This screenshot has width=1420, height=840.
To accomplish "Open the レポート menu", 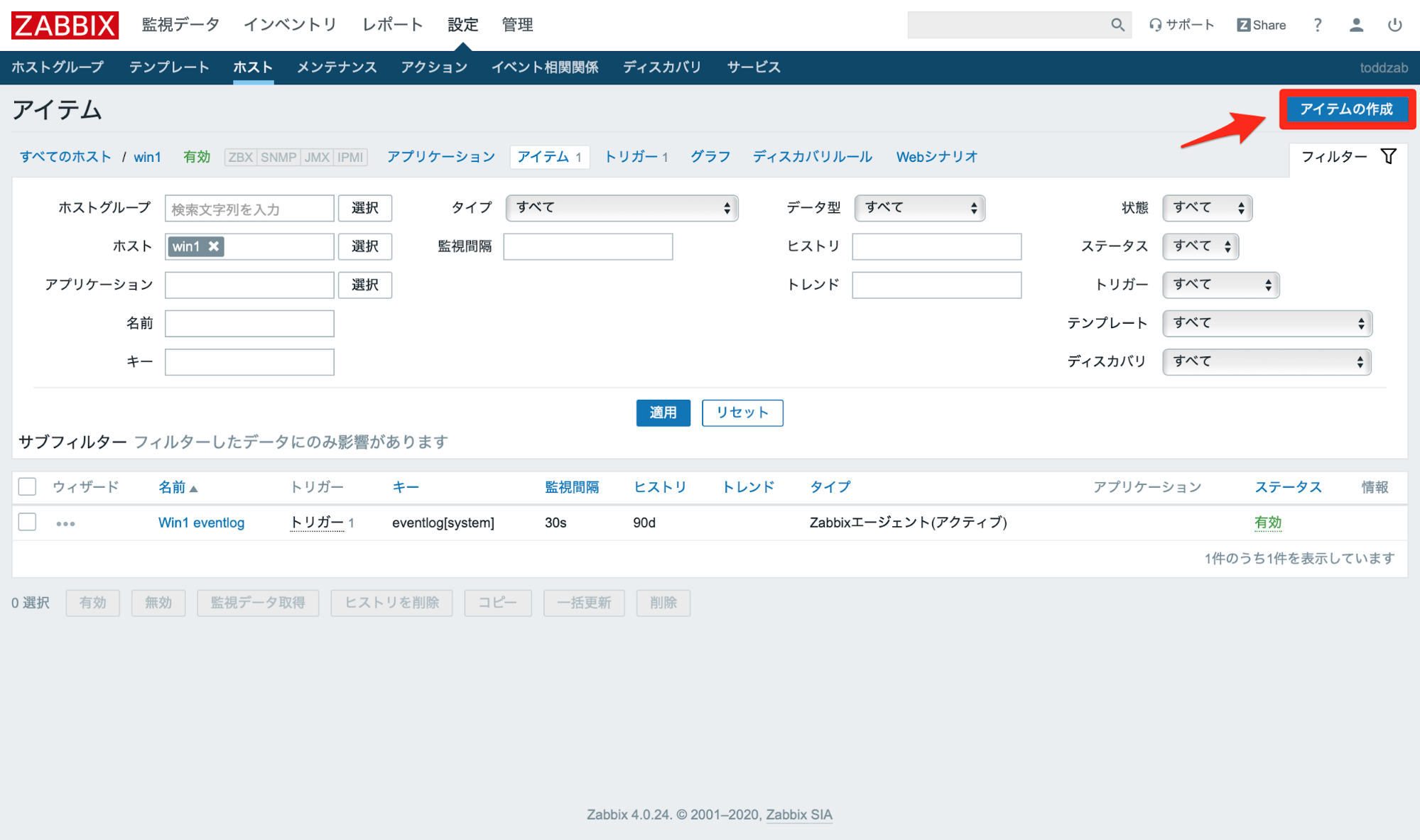I will tap(393, 25).
